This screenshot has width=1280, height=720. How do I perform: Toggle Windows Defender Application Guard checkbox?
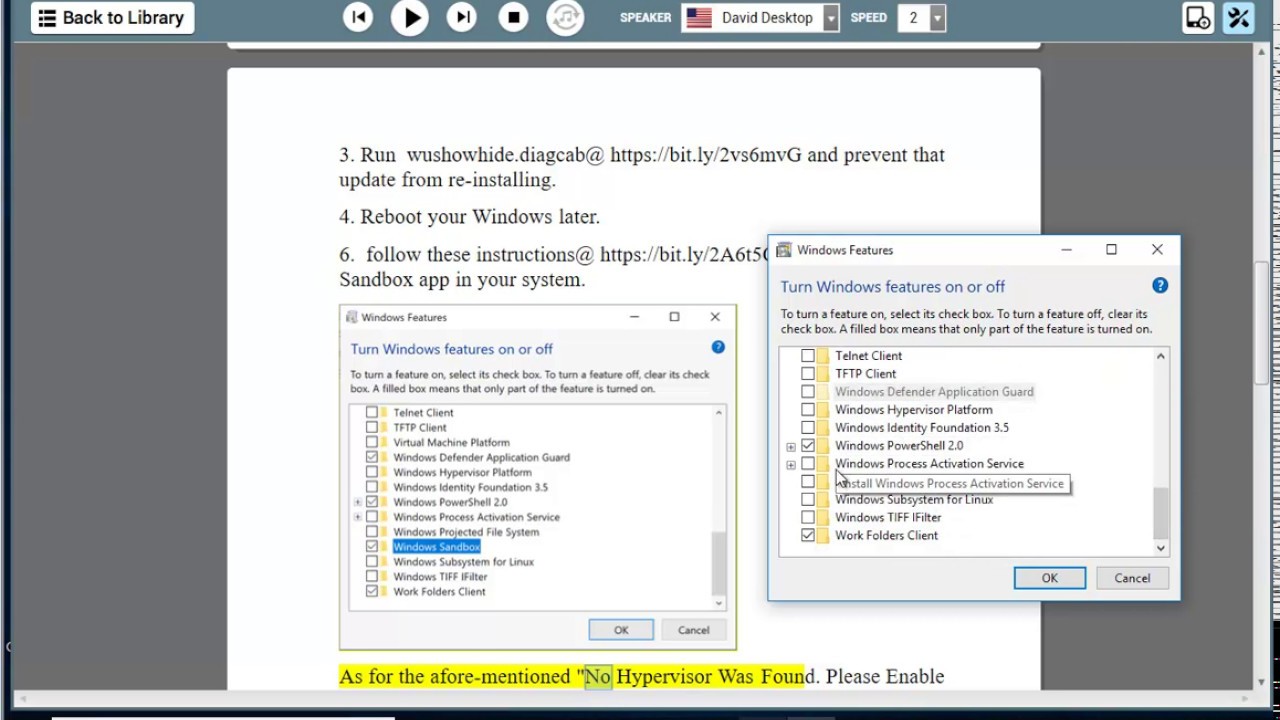(x=808, y=392)
